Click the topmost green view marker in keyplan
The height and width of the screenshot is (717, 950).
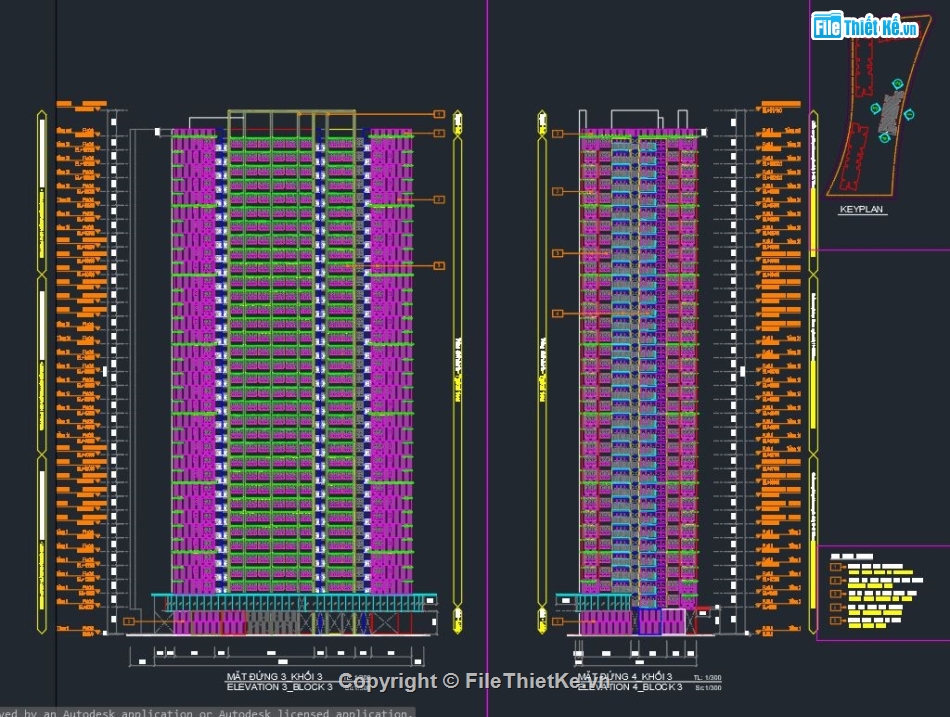point(897,84)
